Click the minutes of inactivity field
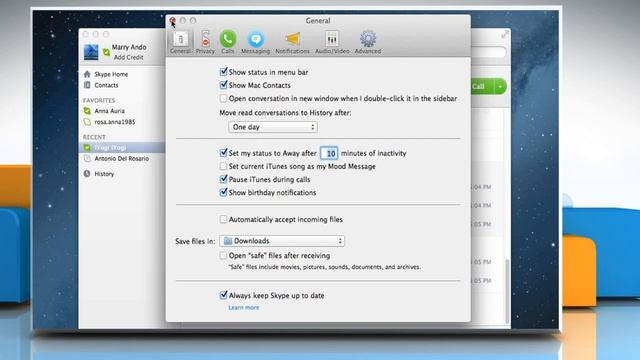The image size is (640, 360). (329, 153)
